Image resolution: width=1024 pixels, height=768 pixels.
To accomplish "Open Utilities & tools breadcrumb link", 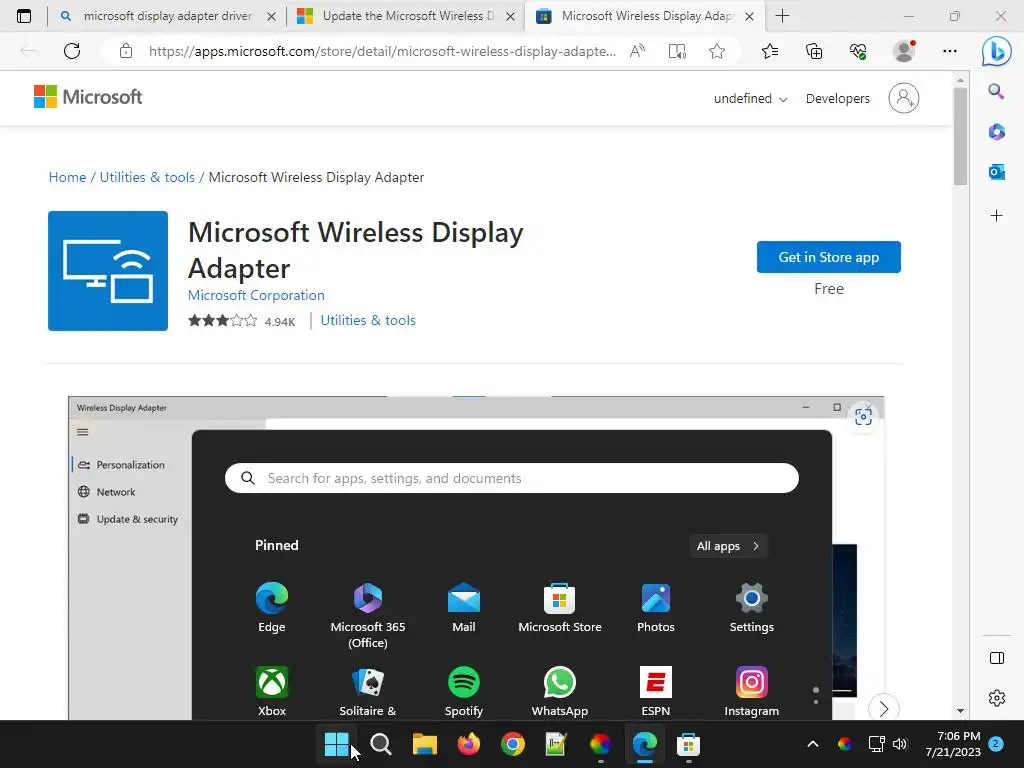I will click(147, 177).
